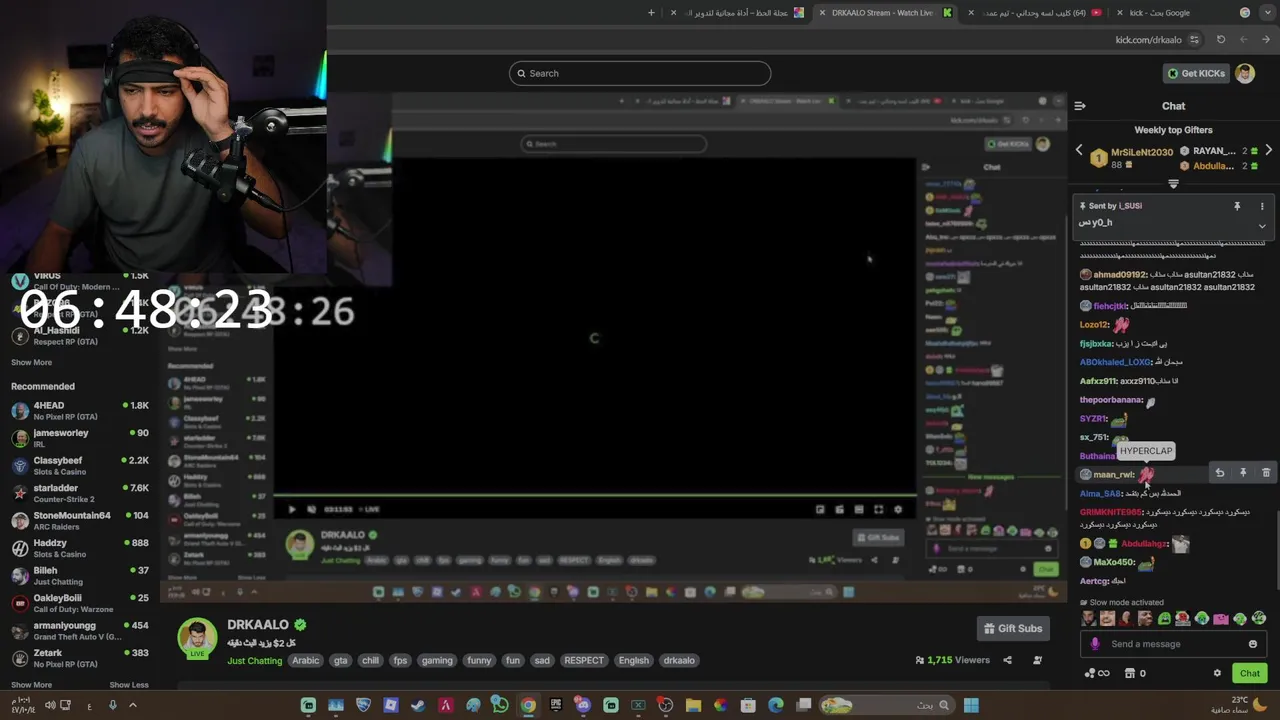1280x720 pixels.
Task: Open the user profile avatar menu
Action: [x=1245, y=73]
